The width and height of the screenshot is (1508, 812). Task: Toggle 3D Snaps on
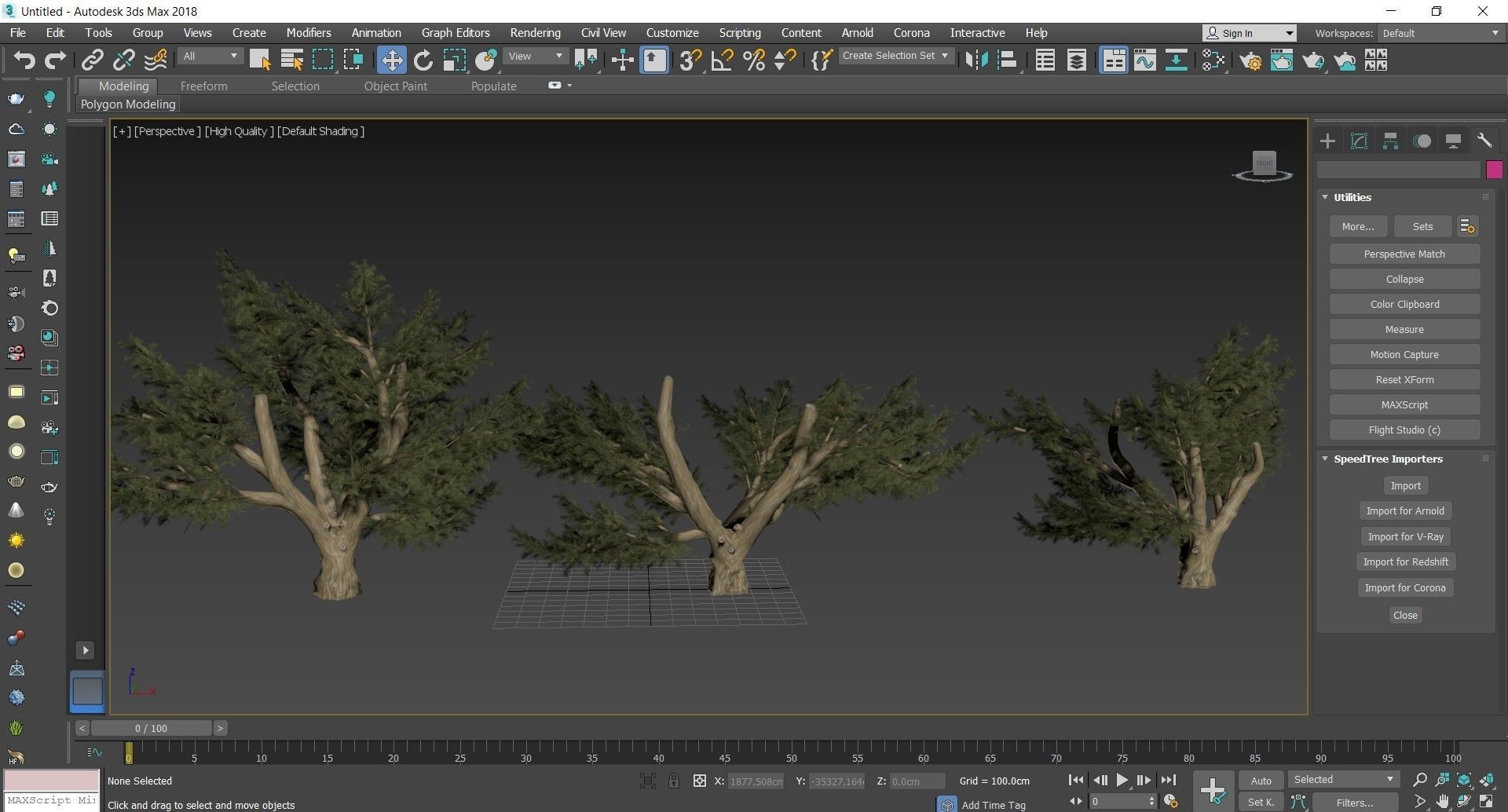point(690,60)
